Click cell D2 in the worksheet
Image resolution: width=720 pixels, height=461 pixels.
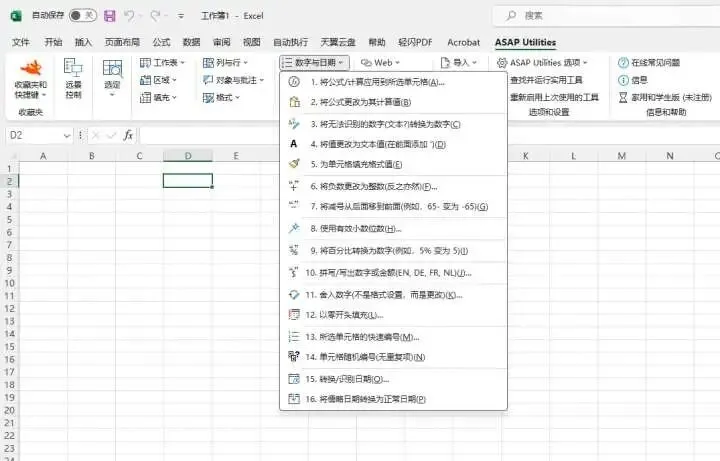click(187, 181)
